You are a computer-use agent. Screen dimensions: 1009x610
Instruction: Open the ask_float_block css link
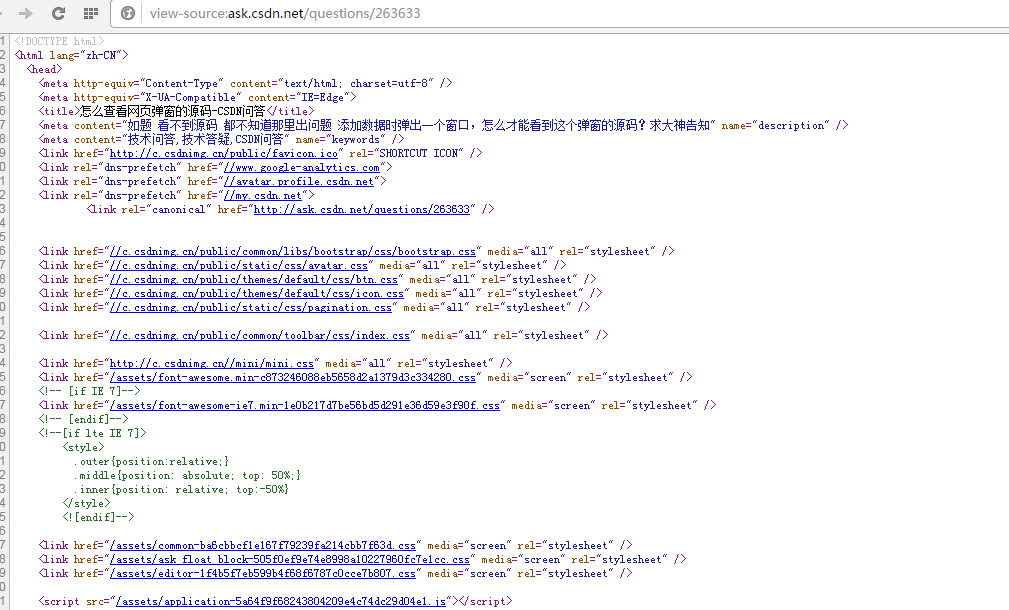click(x=290, y=560)
